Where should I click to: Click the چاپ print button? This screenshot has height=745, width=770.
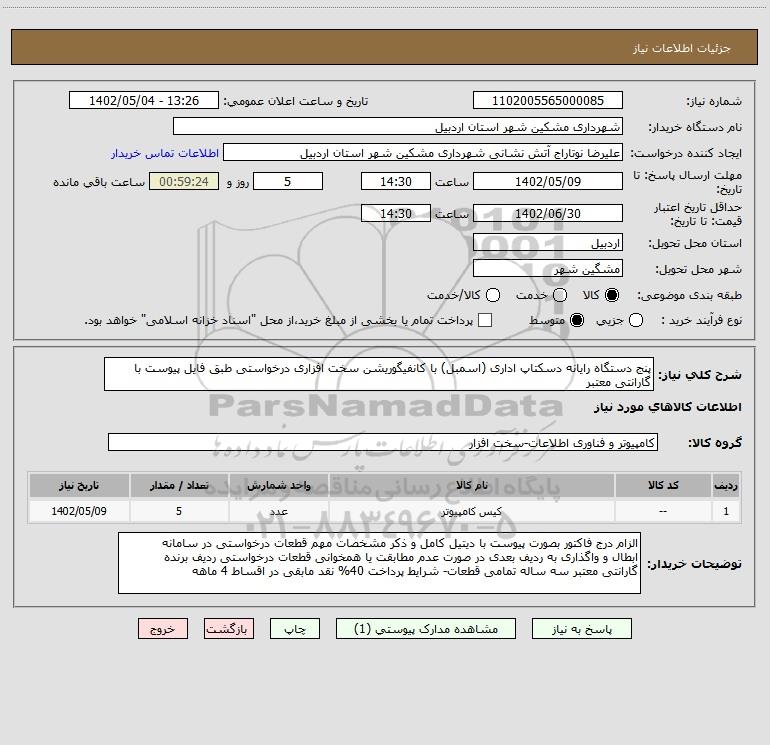point(295,629)
